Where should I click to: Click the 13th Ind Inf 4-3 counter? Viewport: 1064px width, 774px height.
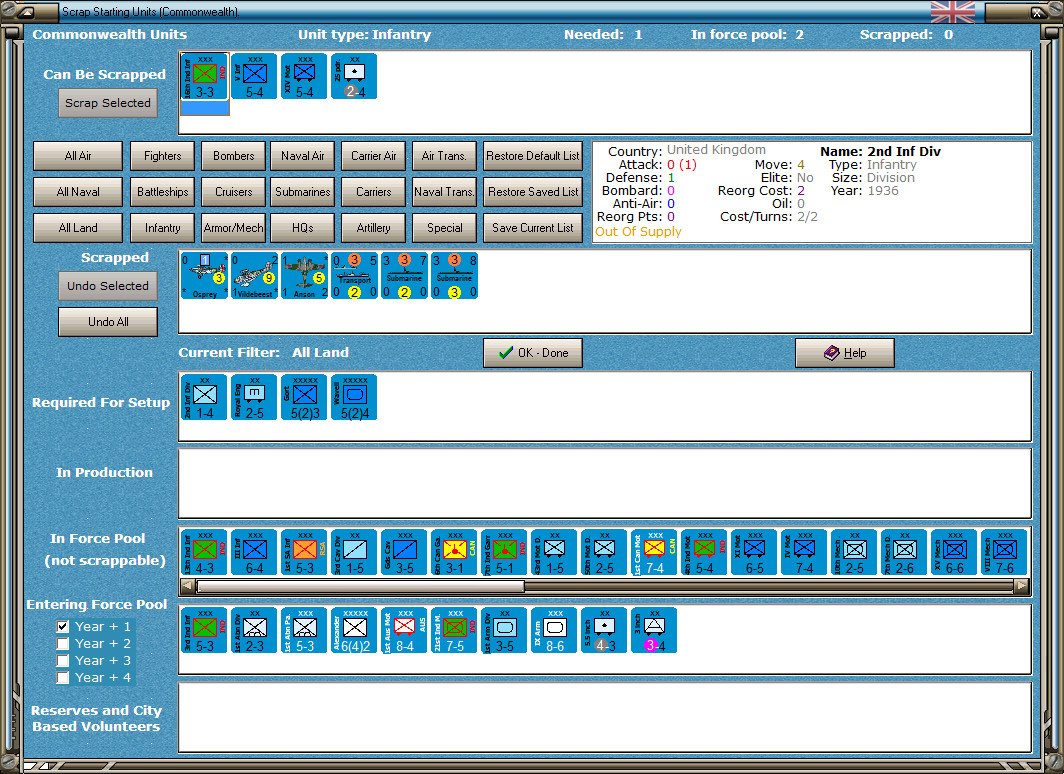tap(204, 553)
